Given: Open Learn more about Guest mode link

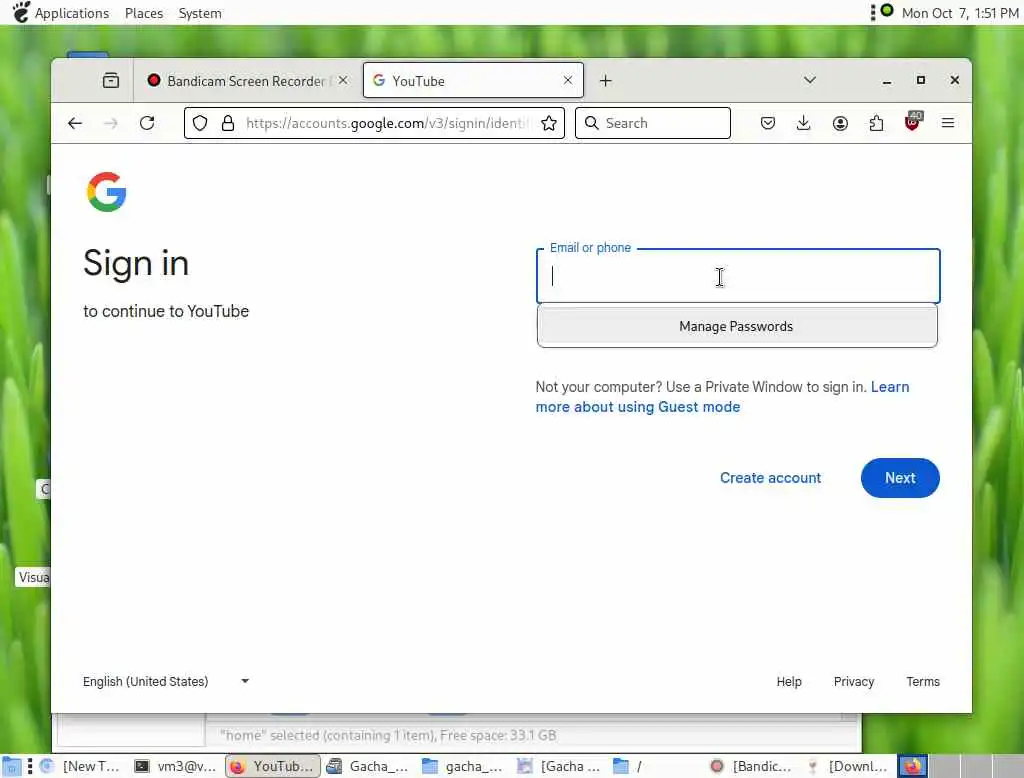Looking at the screenshot, I should click(x=722, y=397).
